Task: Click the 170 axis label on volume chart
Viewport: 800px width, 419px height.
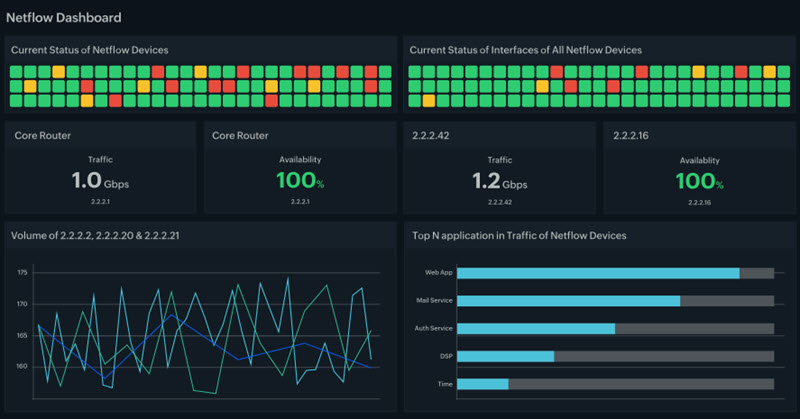Action: 22,304
